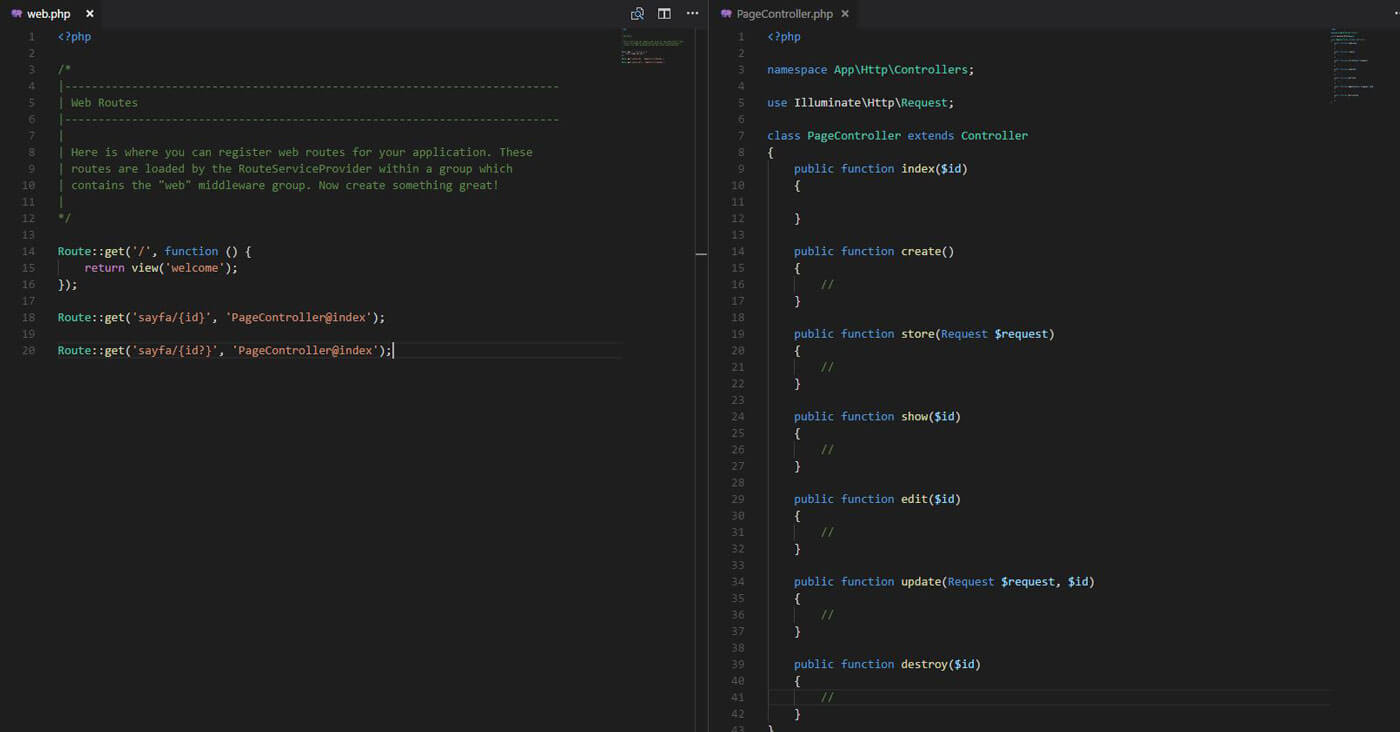This screenshot has width=1400, height=732.
Task: Click the '*/' comment end on line 12
Action: (64, 218)
